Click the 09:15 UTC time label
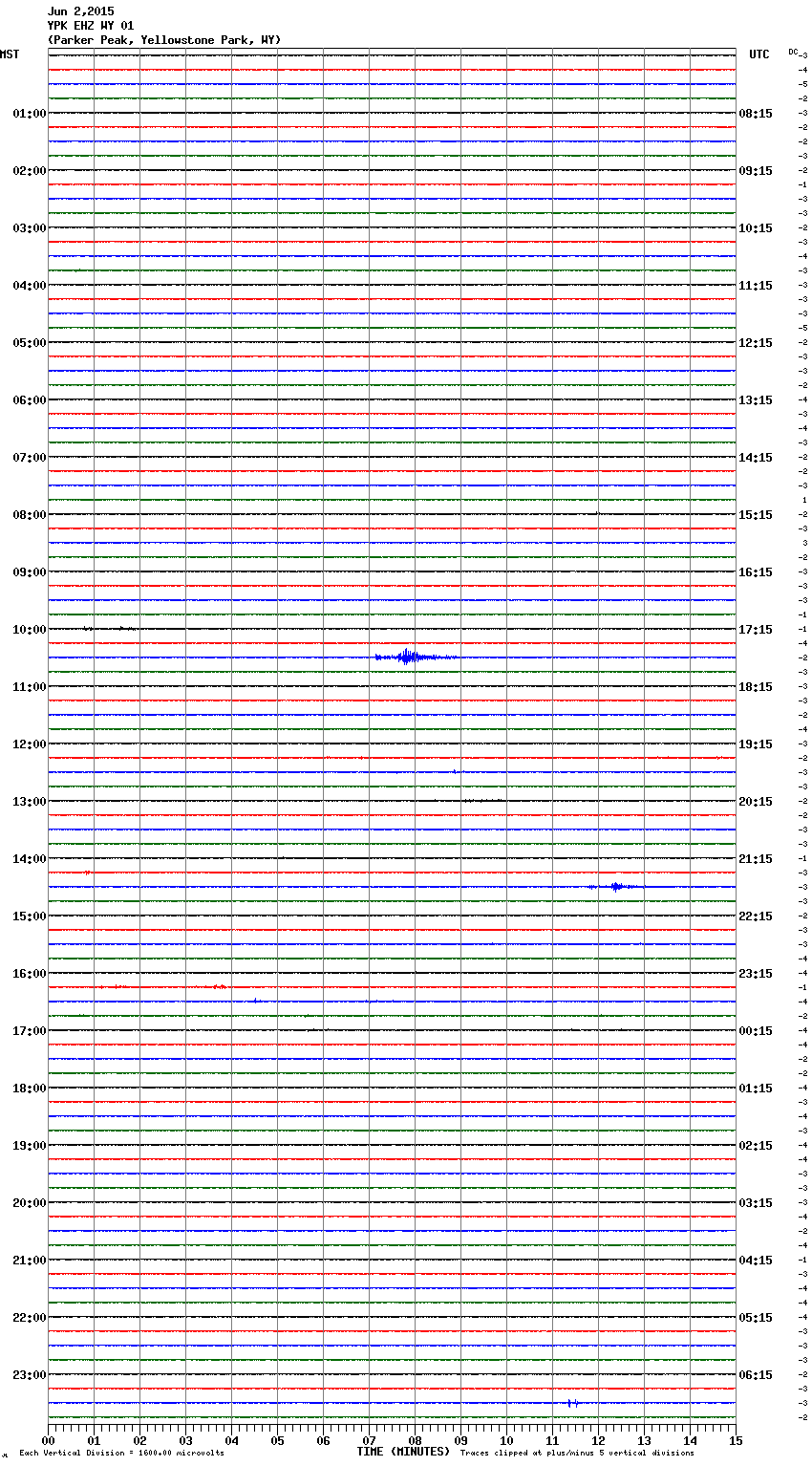Viewport: 812px width, 1466px height. tap(756, 171)
